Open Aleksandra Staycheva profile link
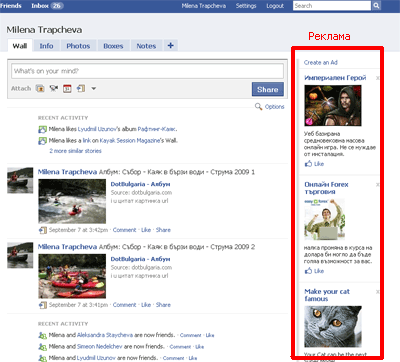Image resolution: width=400 pixels, height=362 pixels. click(105, 335)
